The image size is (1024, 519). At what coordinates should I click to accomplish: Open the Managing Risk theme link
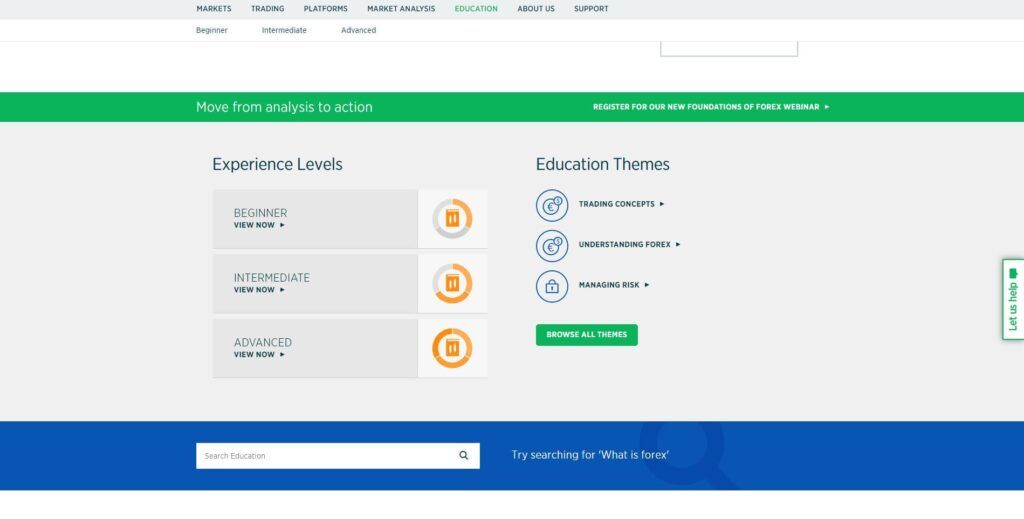tap(613, 285)
